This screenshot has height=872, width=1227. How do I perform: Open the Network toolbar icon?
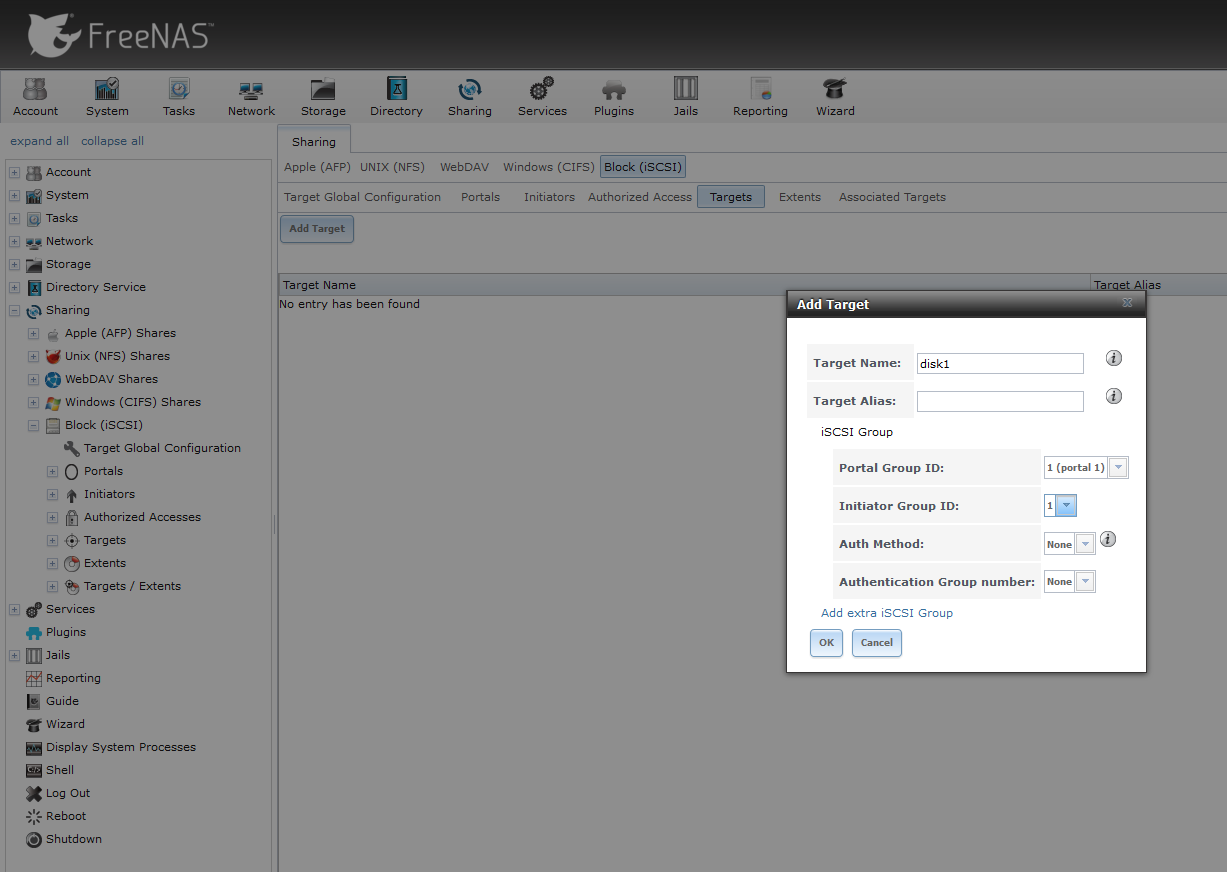tap(251, 97)
